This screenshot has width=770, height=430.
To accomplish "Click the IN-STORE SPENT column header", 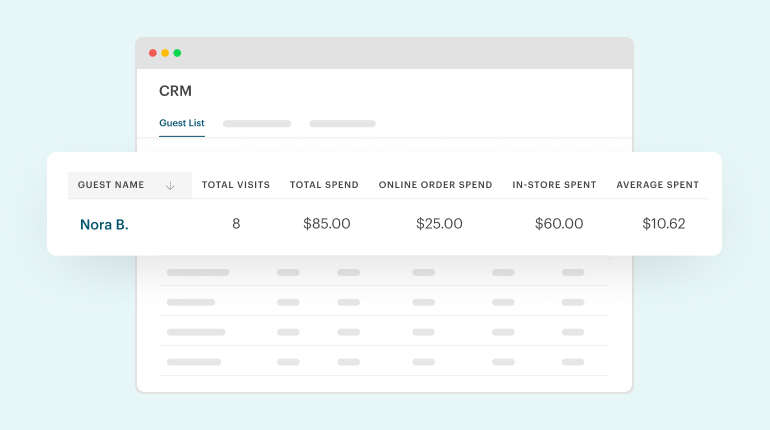I will click(x=554, y=185).
